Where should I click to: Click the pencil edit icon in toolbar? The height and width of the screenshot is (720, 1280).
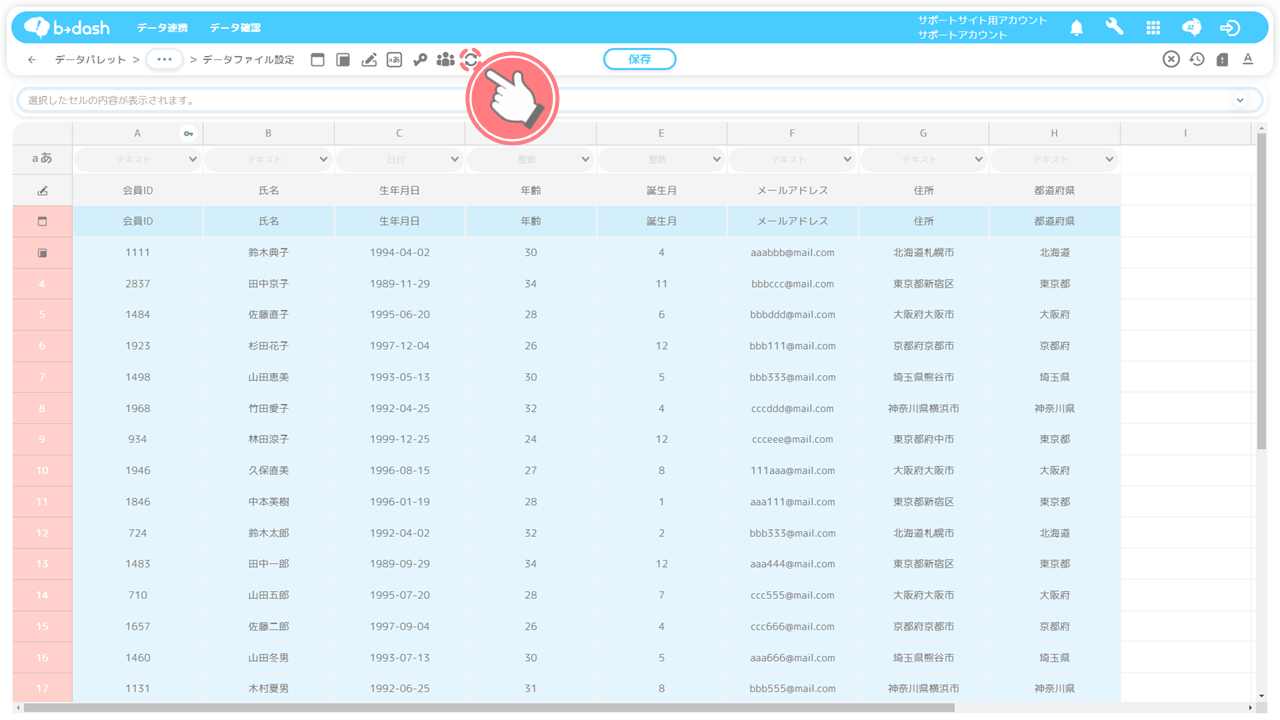coord(369,60)
